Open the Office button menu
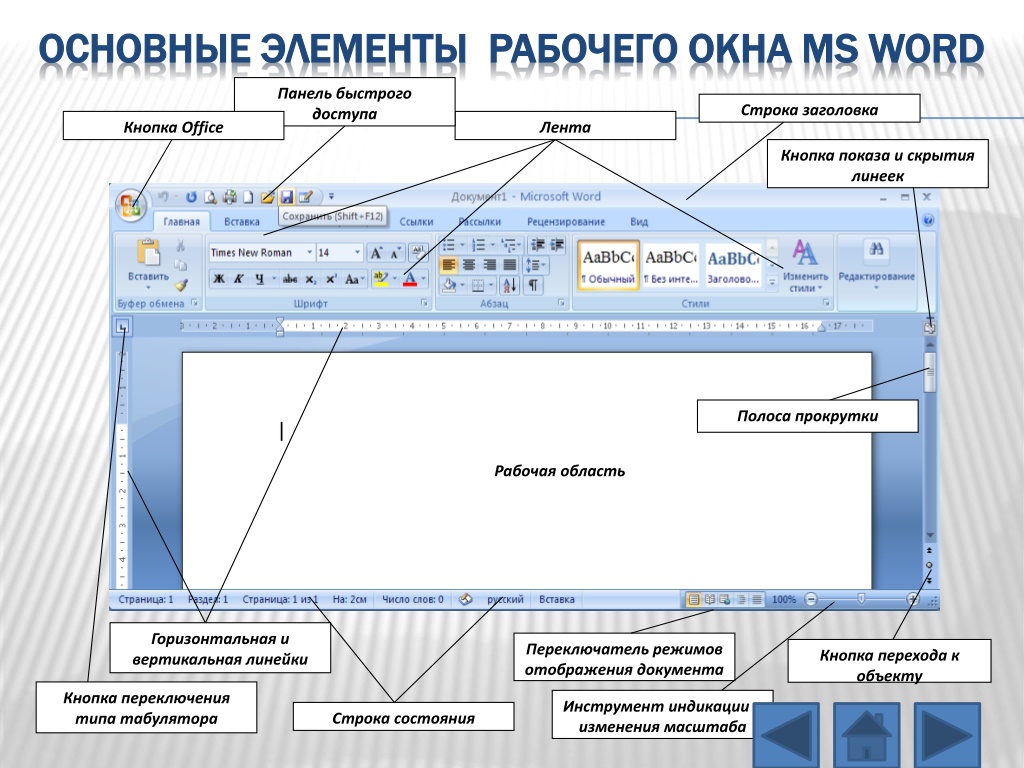The image size is (1024, 768). (x=132, y=205)
